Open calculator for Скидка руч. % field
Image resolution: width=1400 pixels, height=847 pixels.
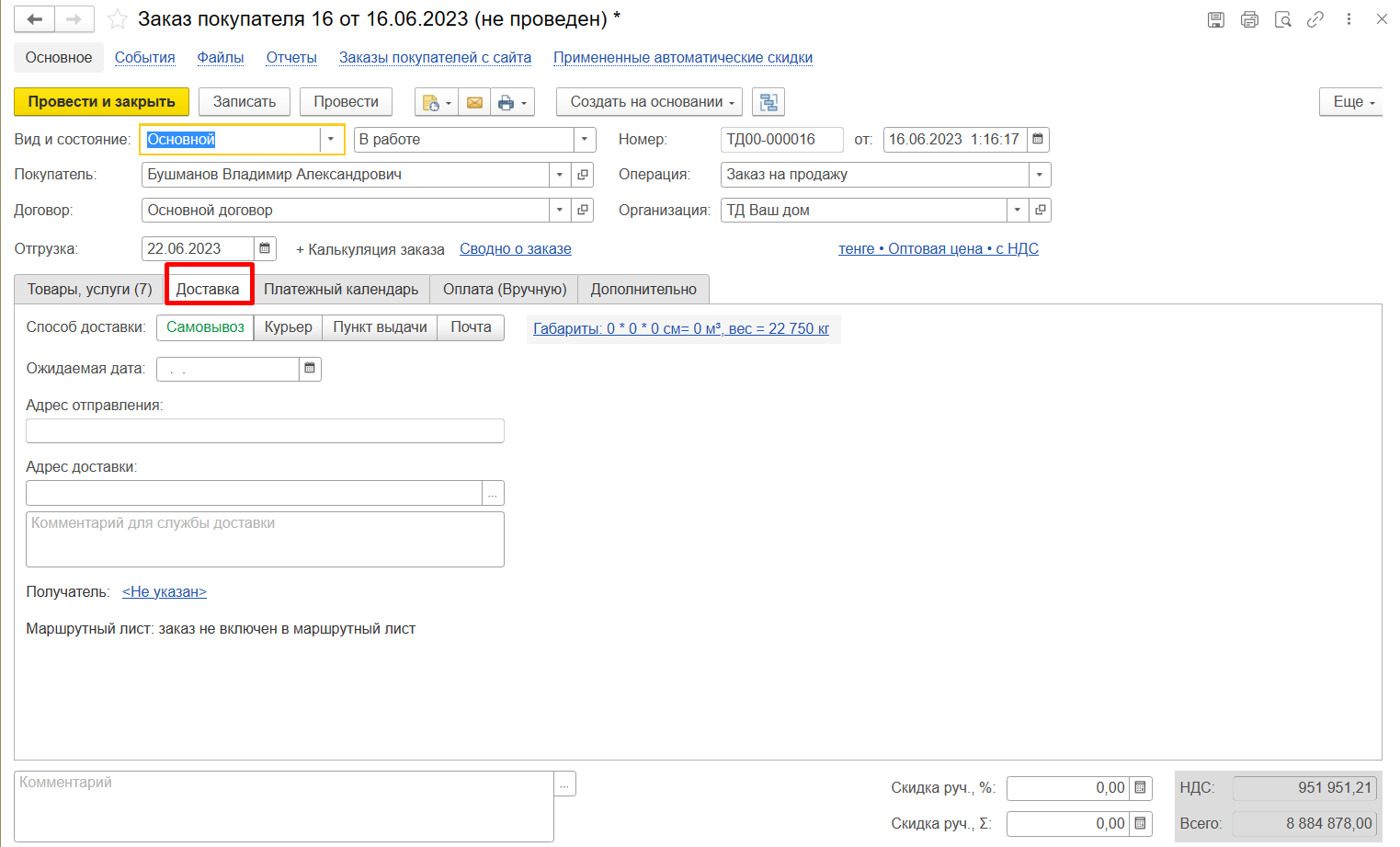1141,788
